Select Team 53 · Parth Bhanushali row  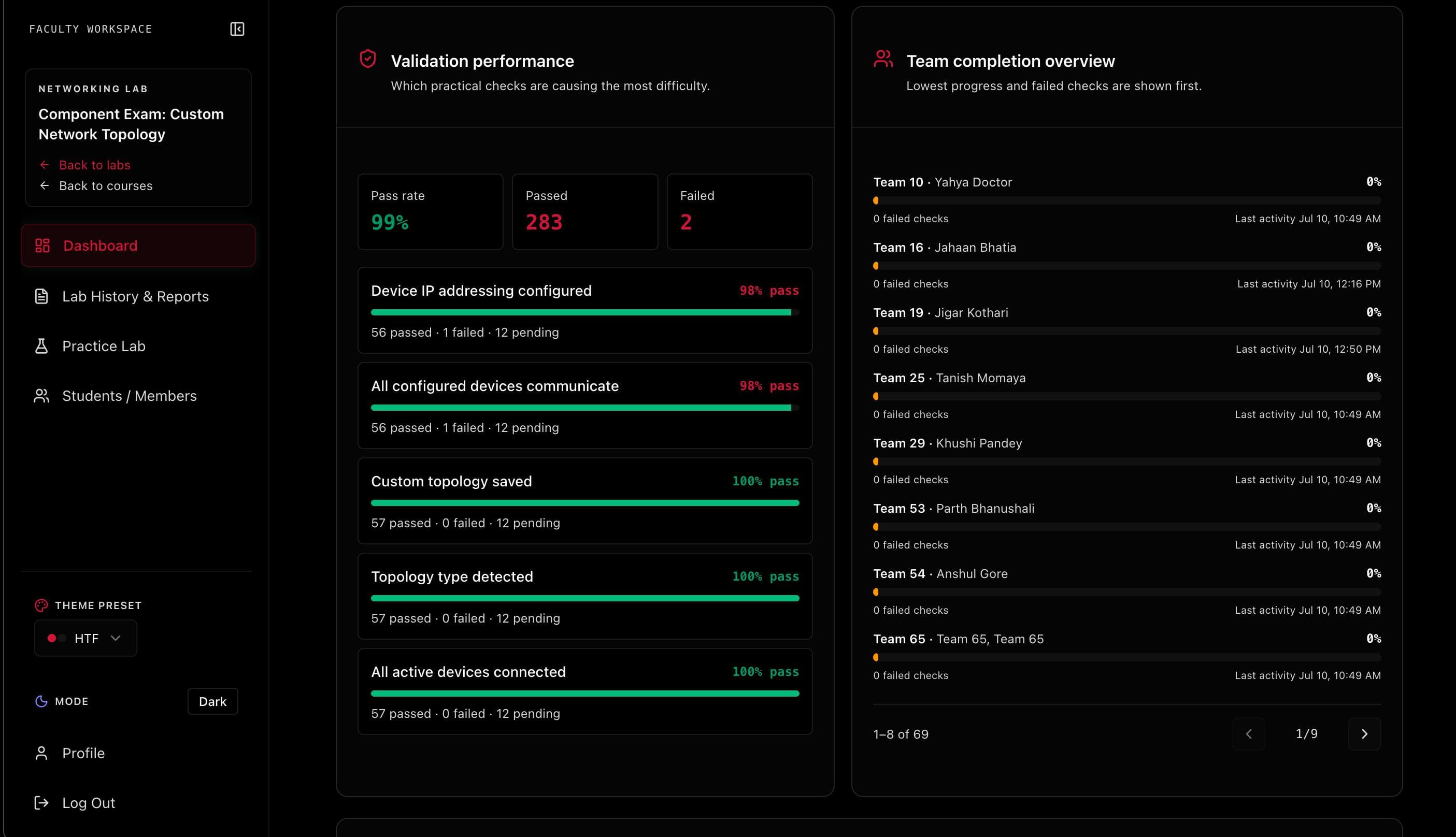pyautogui.click(x=1127, y=526)
